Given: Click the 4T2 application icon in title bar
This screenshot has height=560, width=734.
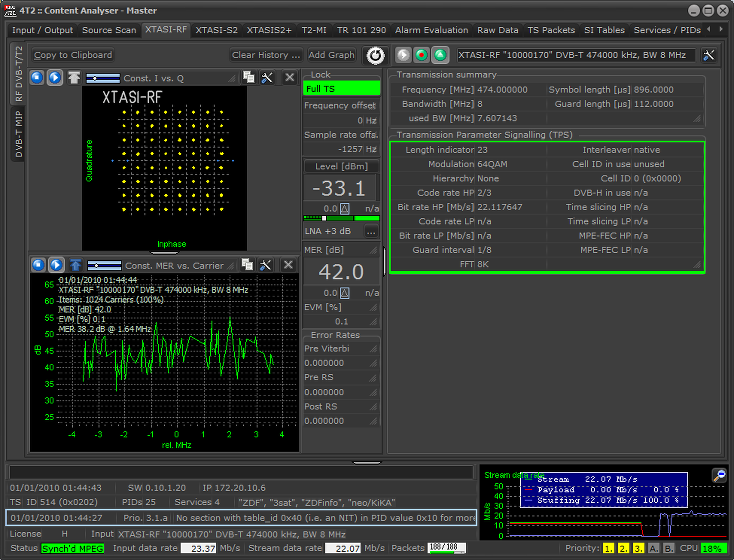Looking at the screenshot, I should click(10, 11).
